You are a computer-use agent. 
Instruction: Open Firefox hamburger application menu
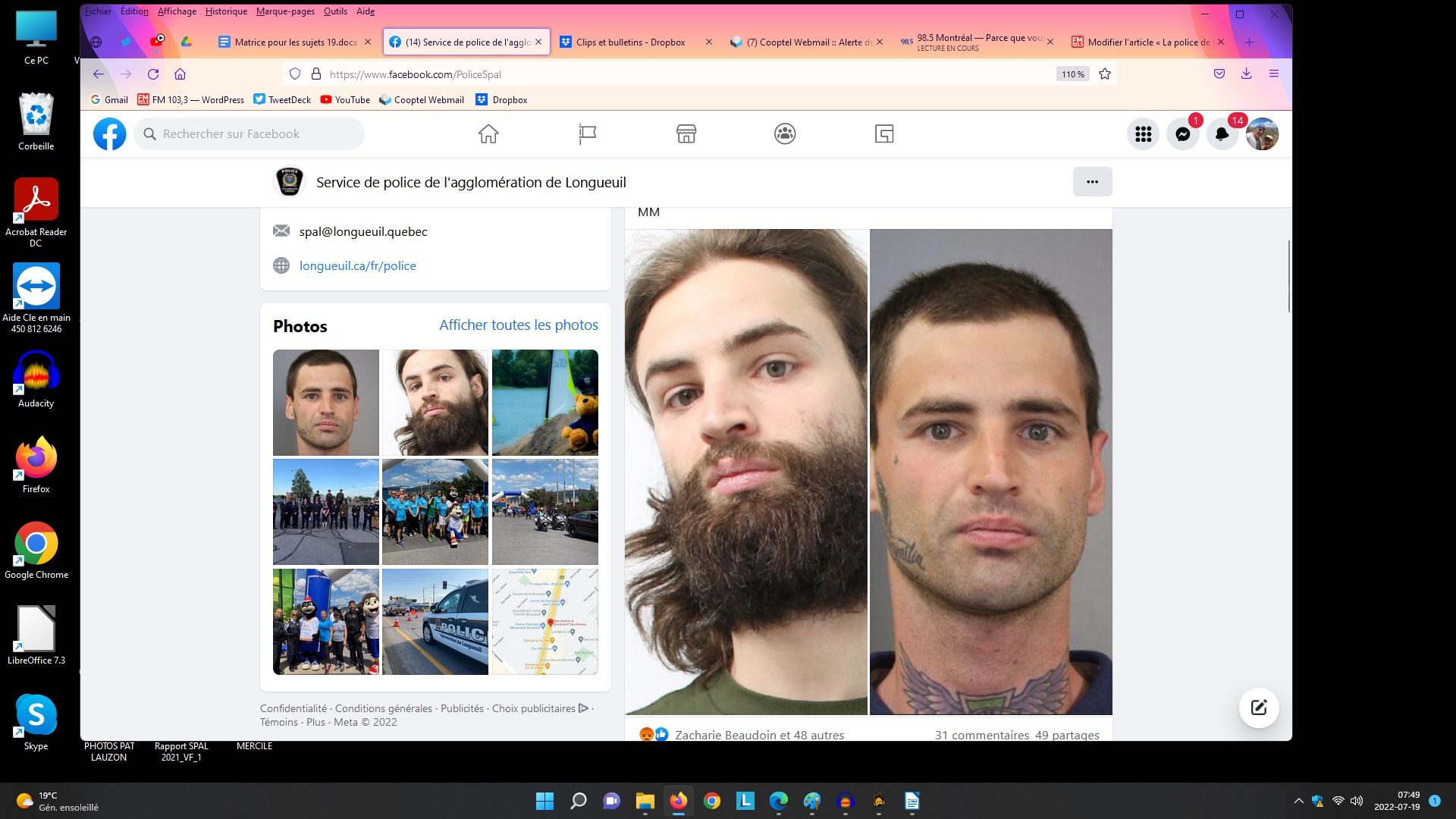(1274, 74)
